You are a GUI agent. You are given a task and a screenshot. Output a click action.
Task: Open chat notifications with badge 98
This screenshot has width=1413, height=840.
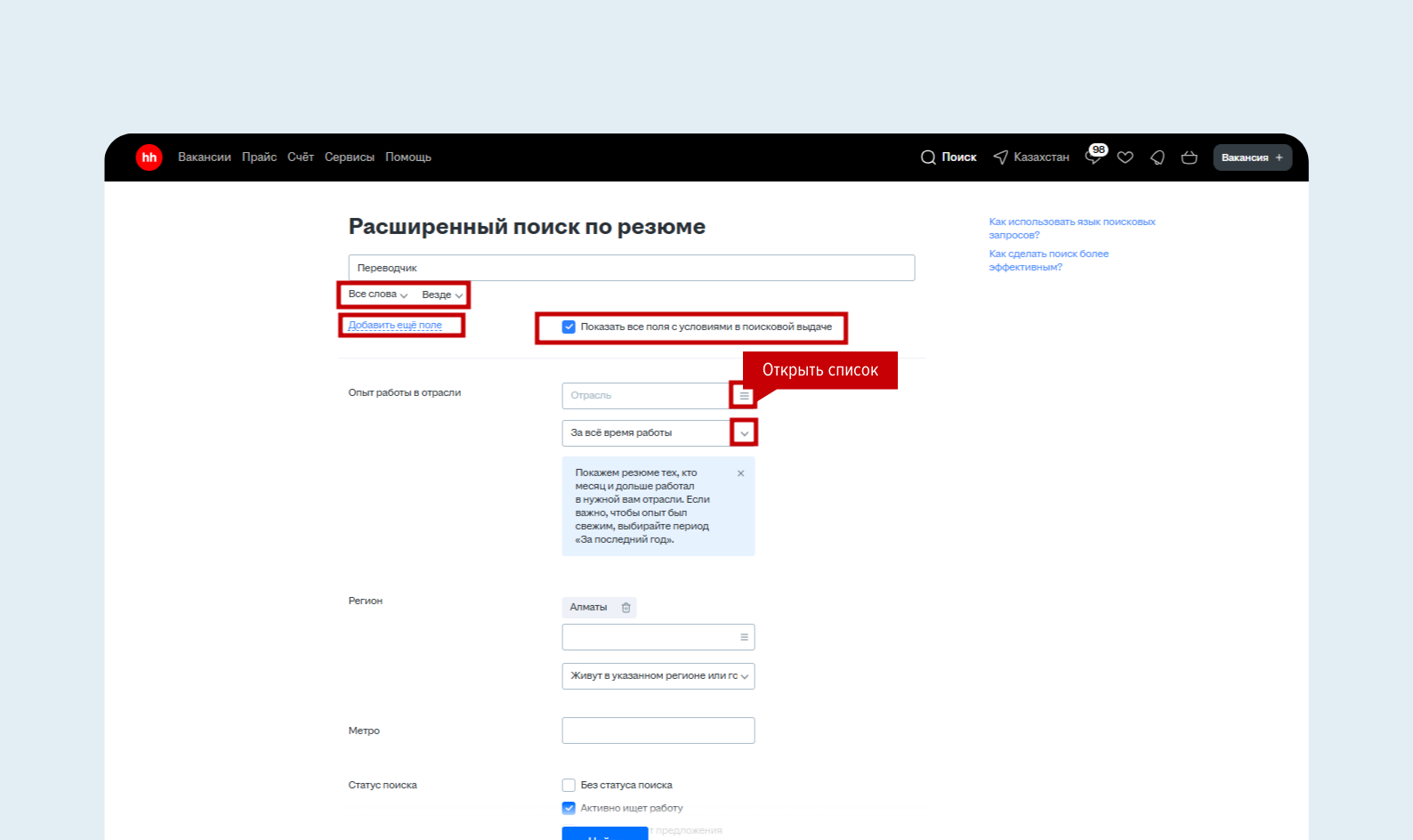click(1095, 156)
